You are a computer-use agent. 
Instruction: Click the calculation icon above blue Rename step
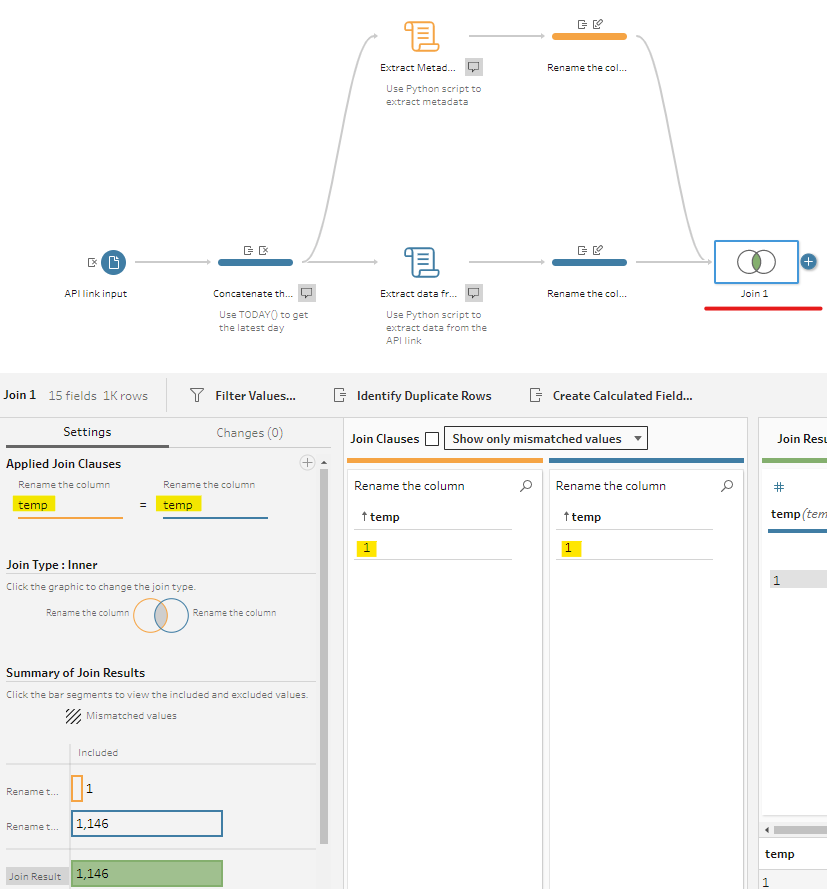tap(582, 251)
